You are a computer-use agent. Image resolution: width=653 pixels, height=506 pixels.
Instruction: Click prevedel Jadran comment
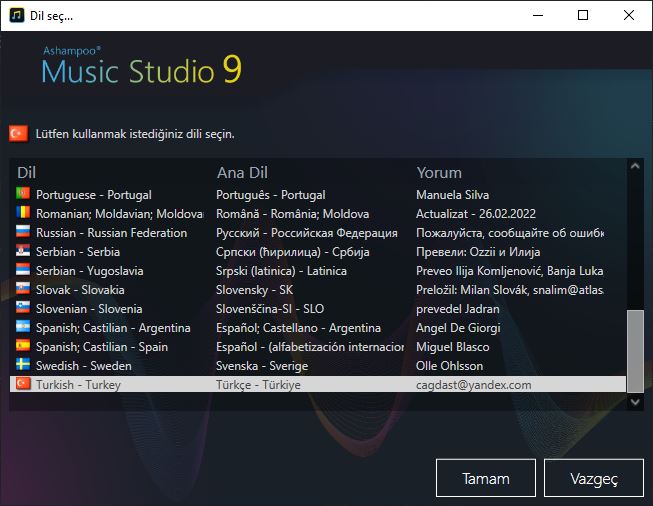458,309
